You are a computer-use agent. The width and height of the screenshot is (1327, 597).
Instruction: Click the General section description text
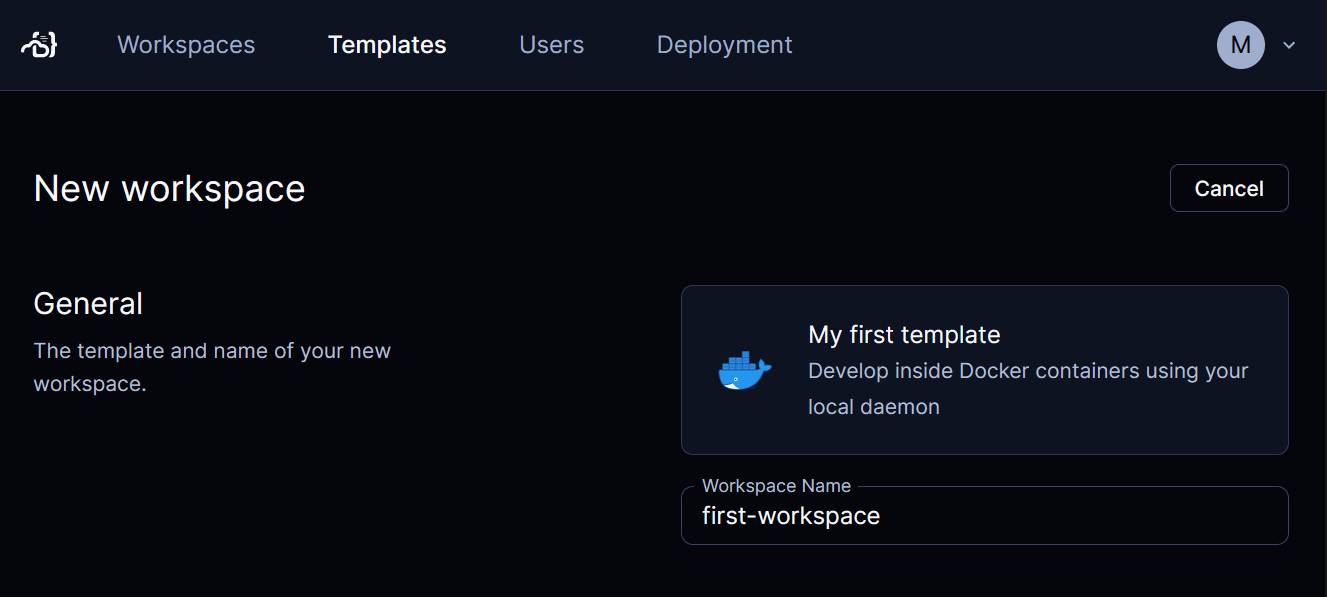(x=212, y=367)
